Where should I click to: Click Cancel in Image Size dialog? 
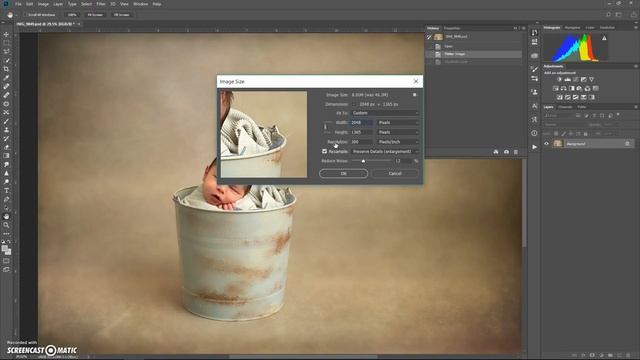(x=395, y=173)
